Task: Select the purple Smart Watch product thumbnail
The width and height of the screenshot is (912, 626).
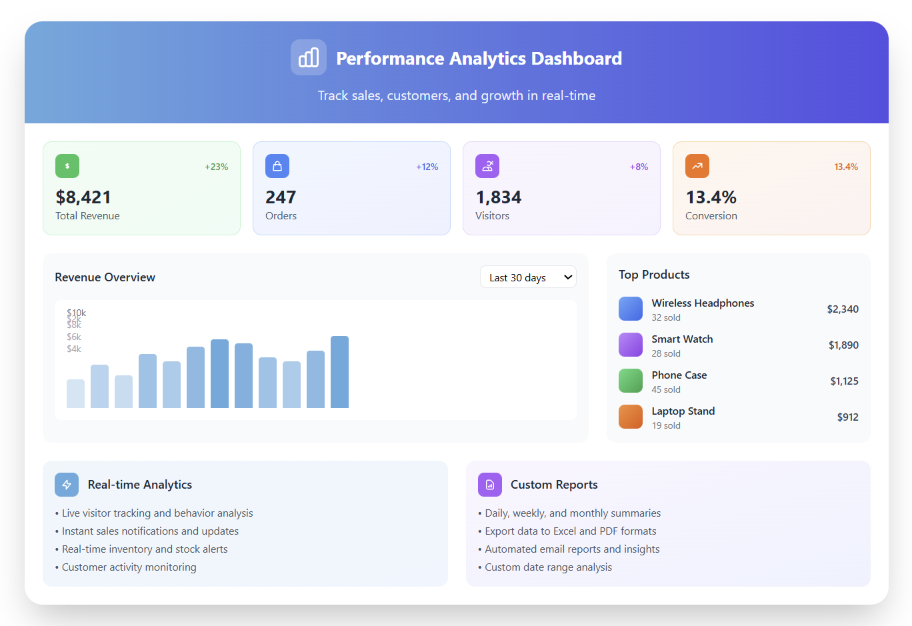Action: tap(630, 345)
